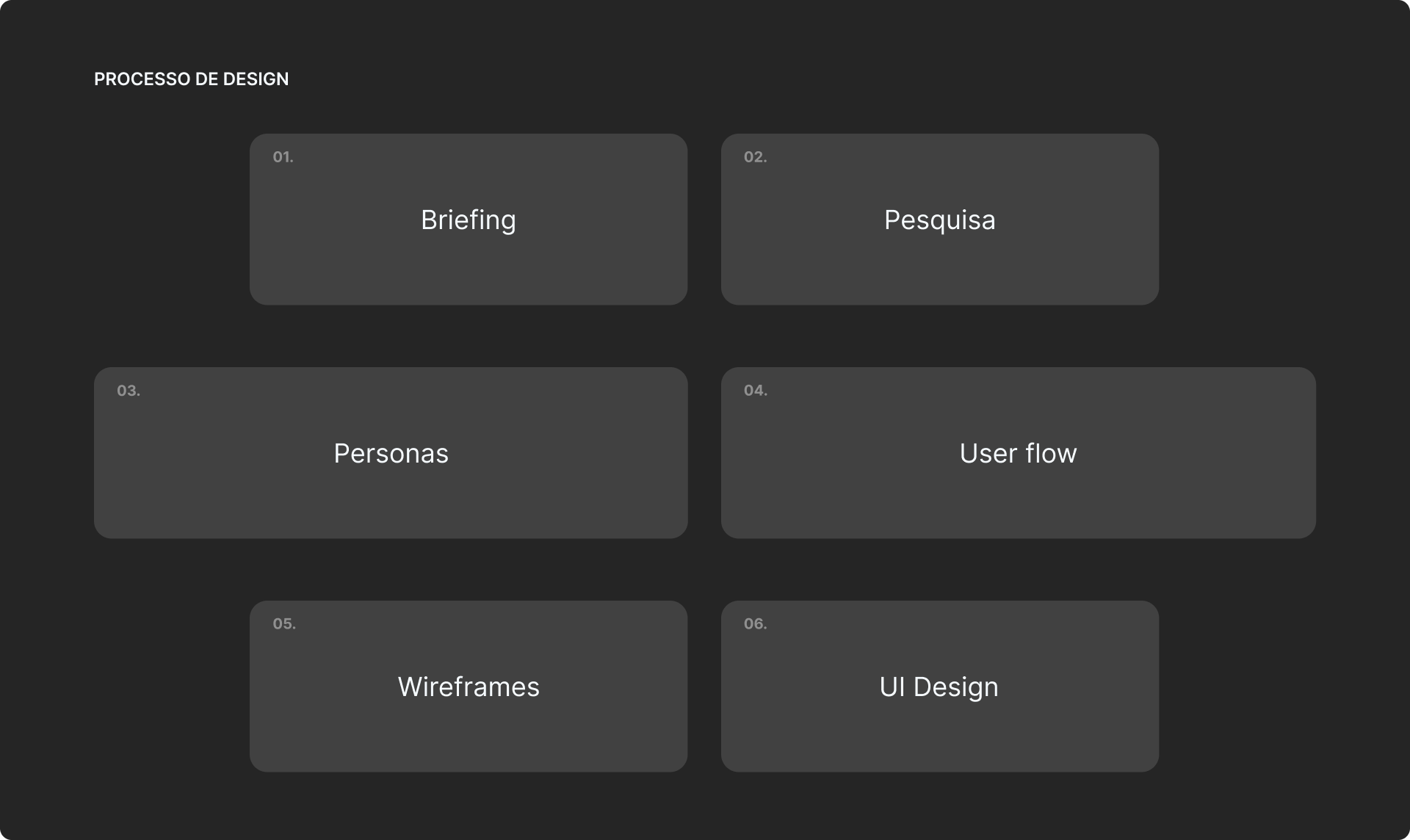Click the 'Personas' title text
Screen dimensions: 1410x840
point(391,454)
